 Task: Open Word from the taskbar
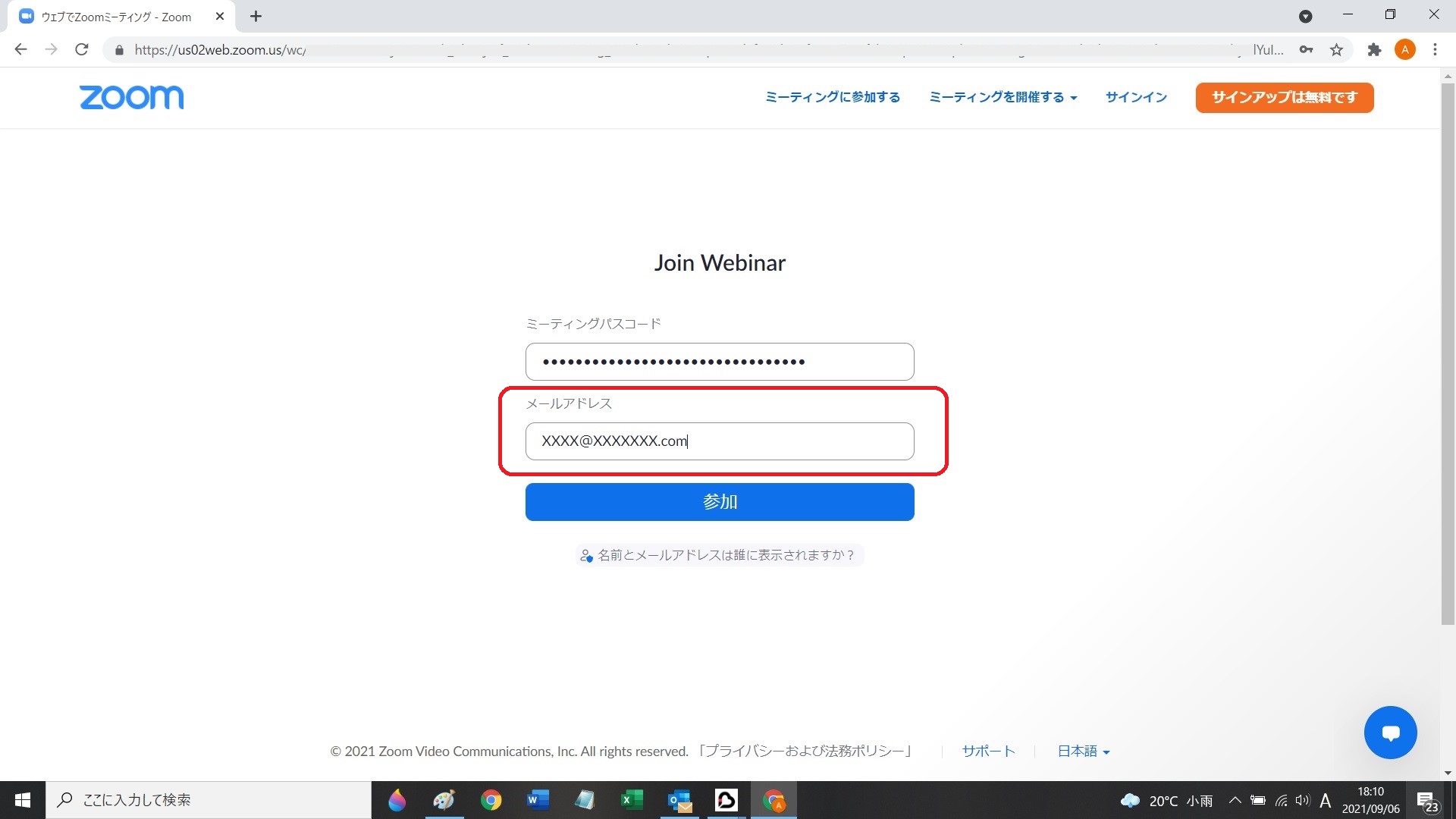[538, 800]
